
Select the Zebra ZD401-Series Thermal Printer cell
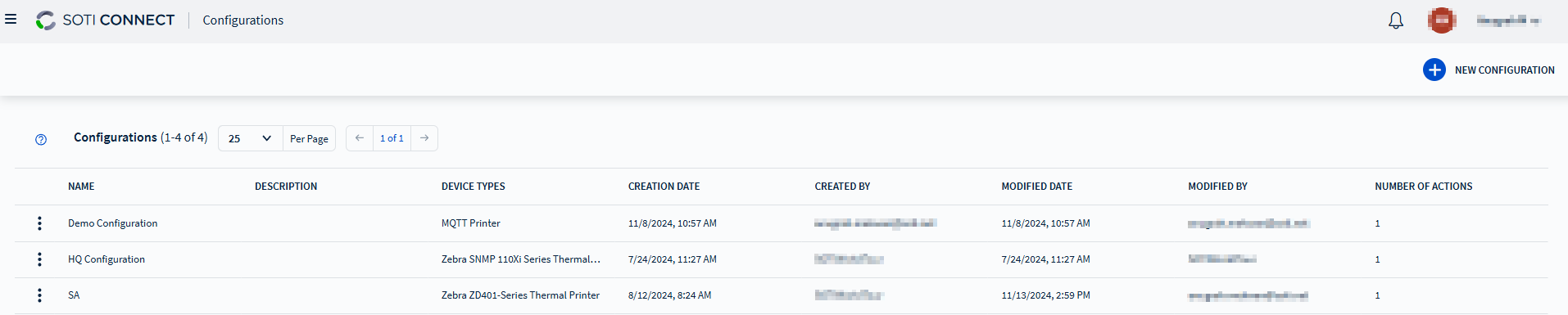click(520, 295)
